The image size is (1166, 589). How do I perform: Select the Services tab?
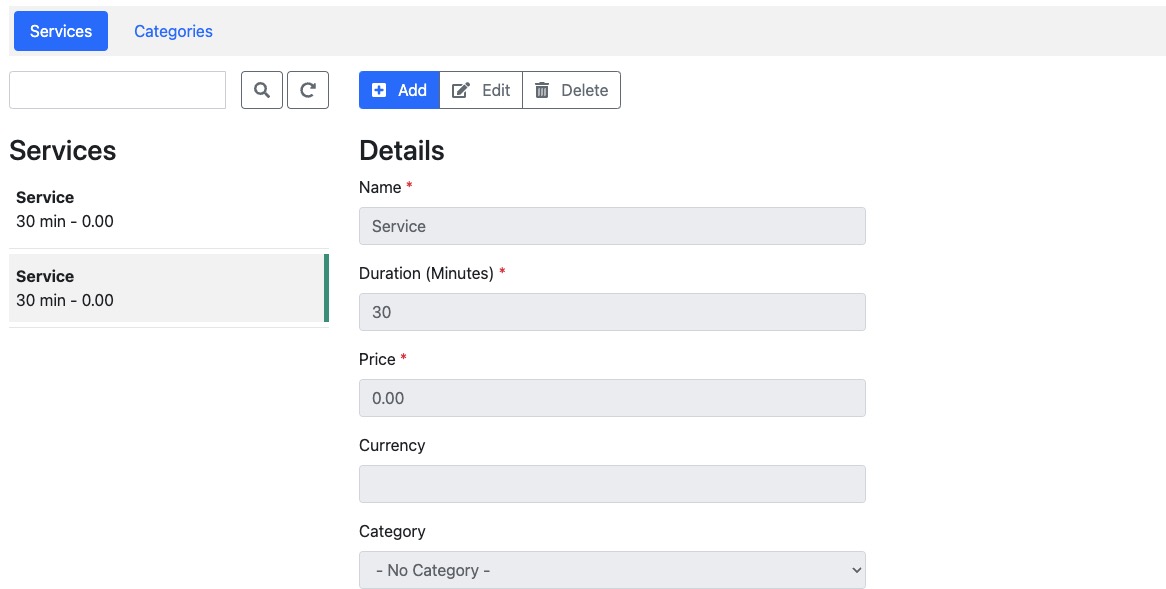[60, 31]
